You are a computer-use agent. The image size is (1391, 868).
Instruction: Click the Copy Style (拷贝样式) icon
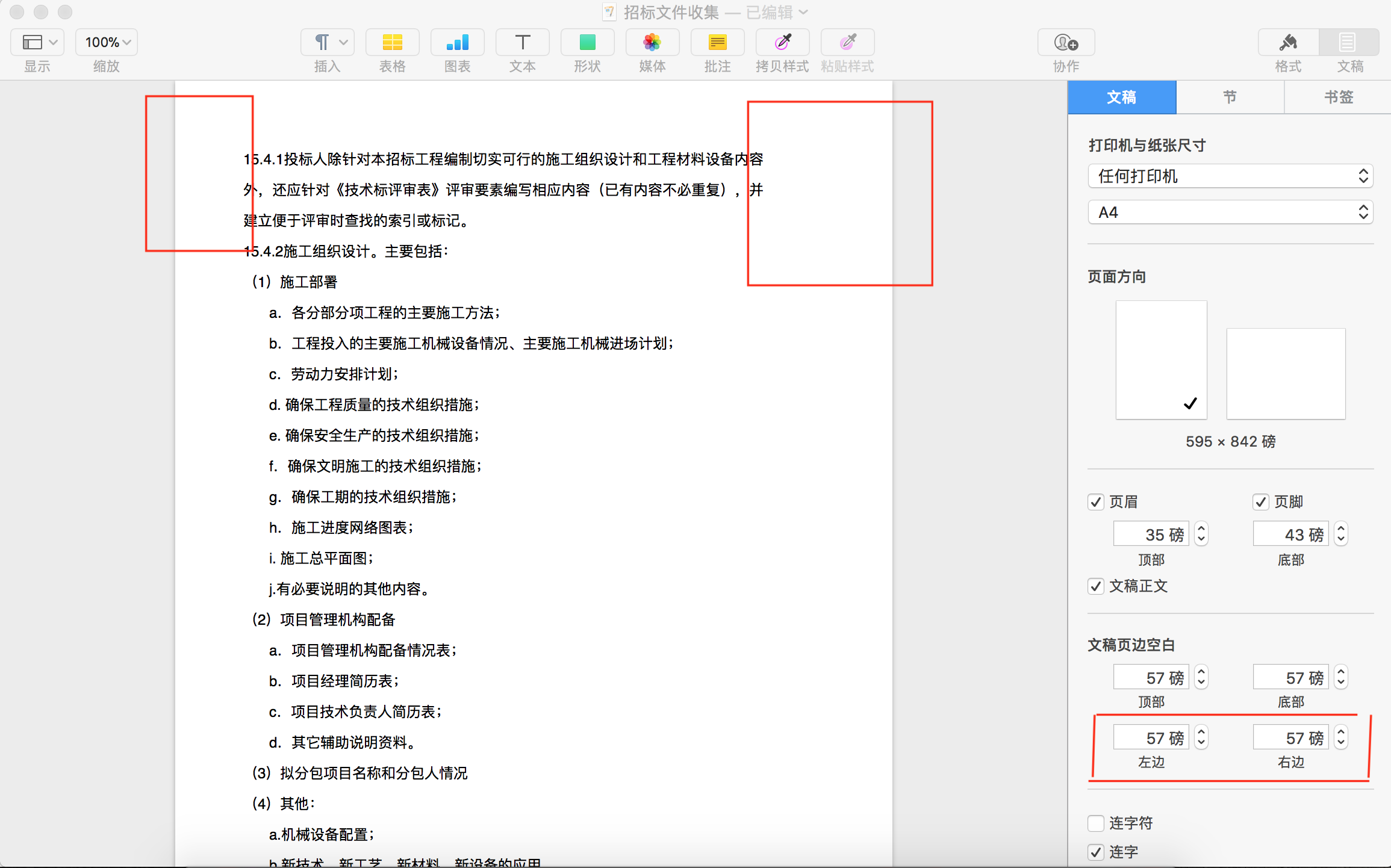pyautogui.click(x=782, y=43)
